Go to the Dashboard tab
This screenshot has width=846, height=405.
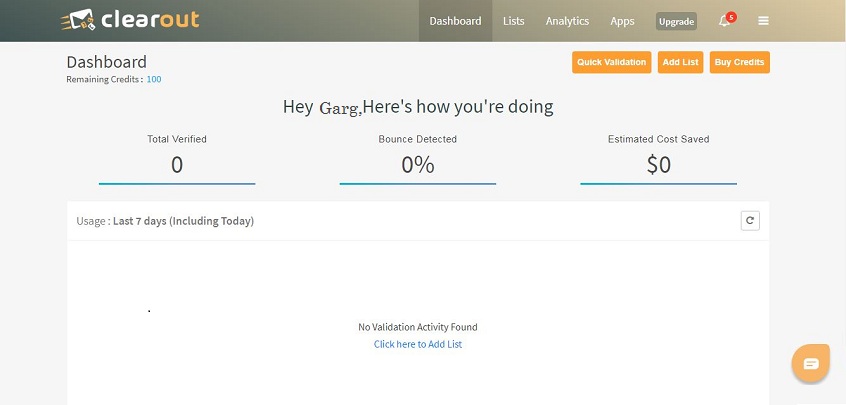pyautogui.click(x=455, y=21)
